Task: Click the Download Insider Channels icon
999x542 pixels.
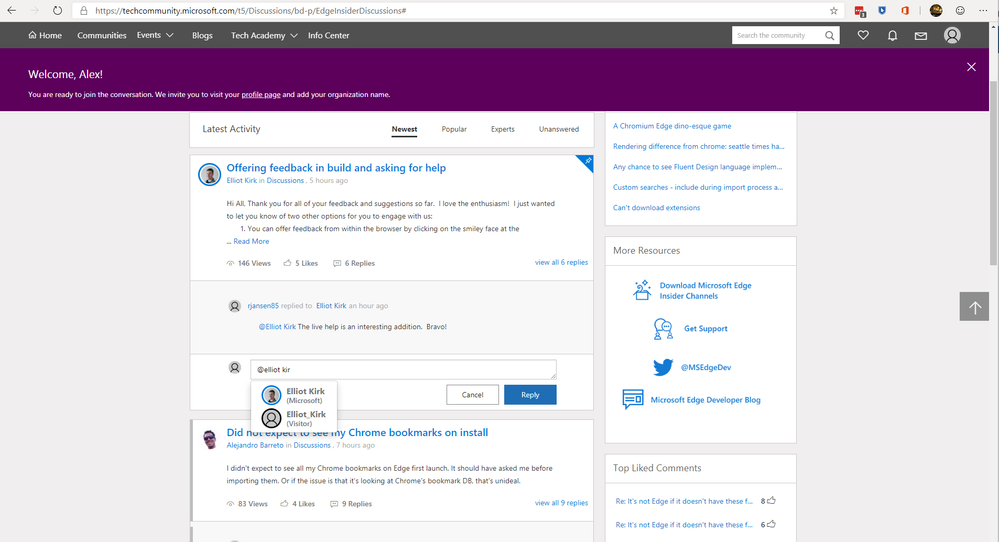Action: click(x=642, y=290)
